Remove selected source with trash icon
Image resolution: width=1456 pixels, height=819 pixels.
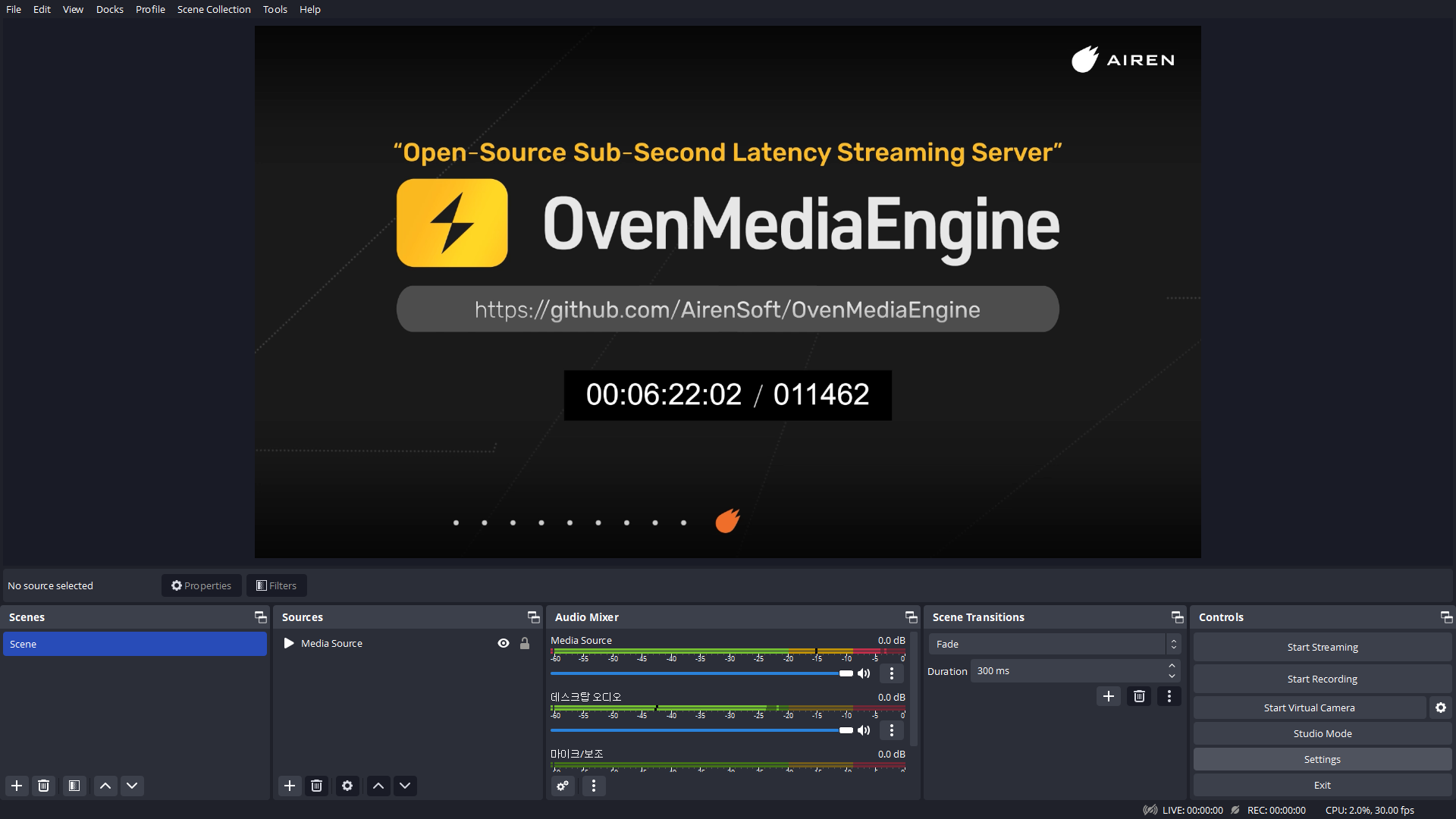pos(316,786)
